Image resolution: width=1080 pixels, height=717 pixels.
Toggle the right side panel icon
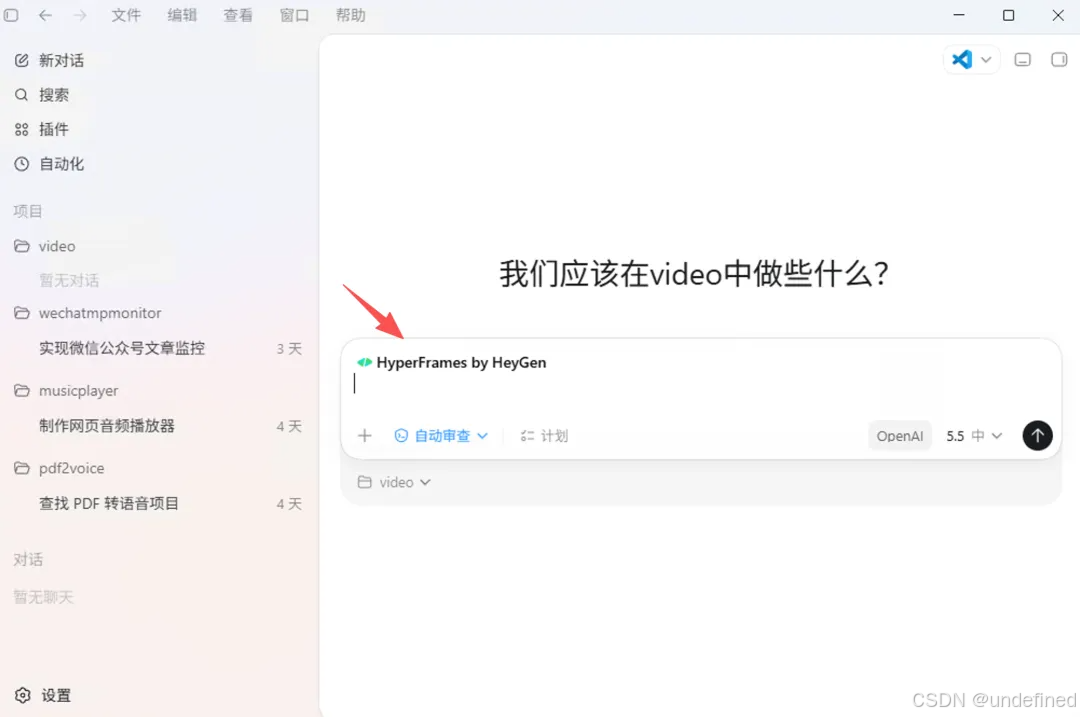[x=1059, y=60]
